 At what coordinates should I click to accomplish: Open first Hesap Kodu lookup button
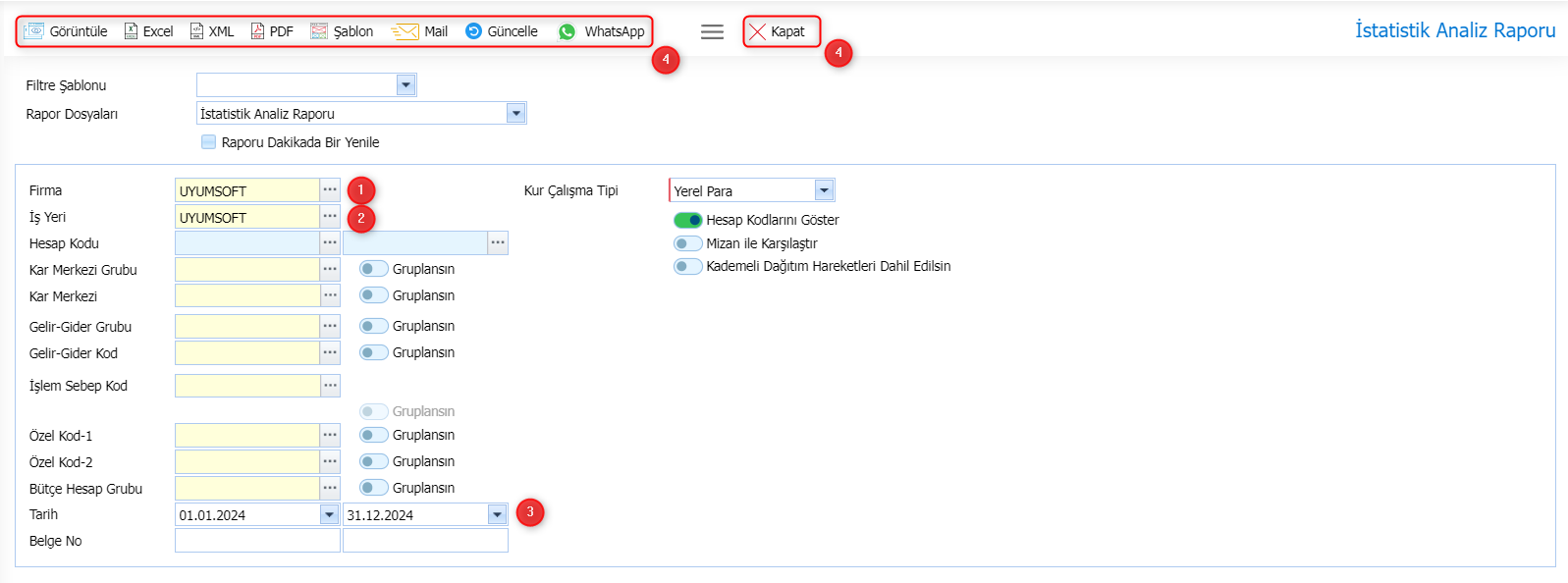point(330,242)
